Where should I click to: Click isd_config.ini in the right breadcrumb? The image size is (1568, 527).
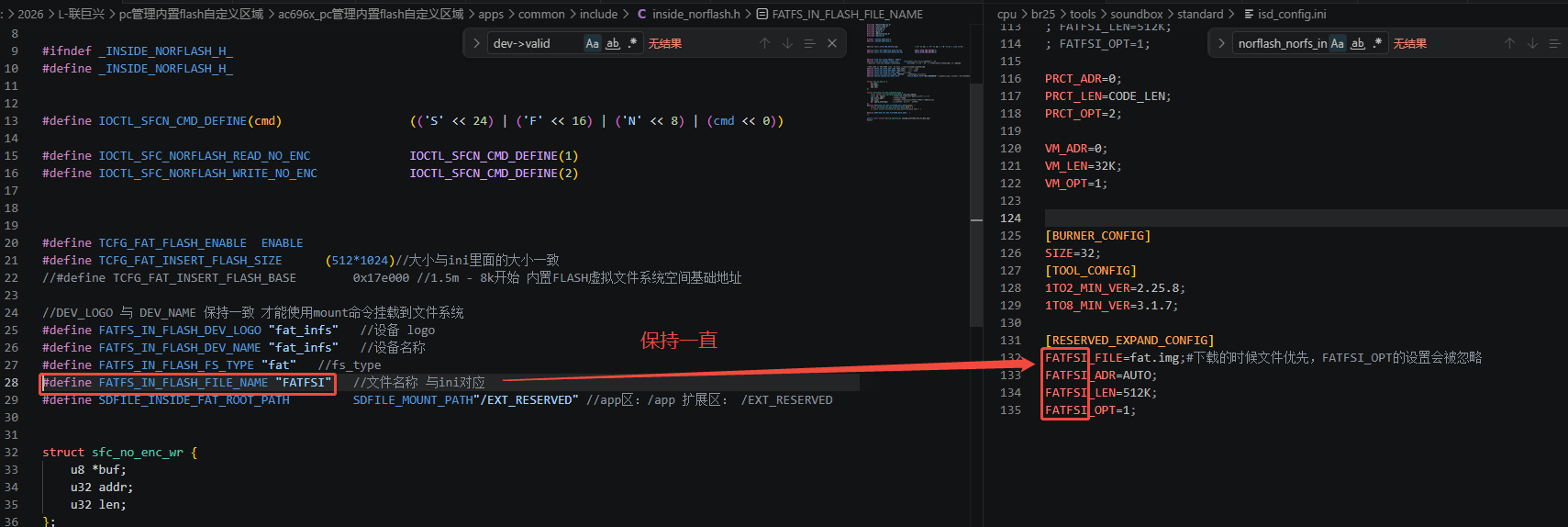pos(1292,14)
